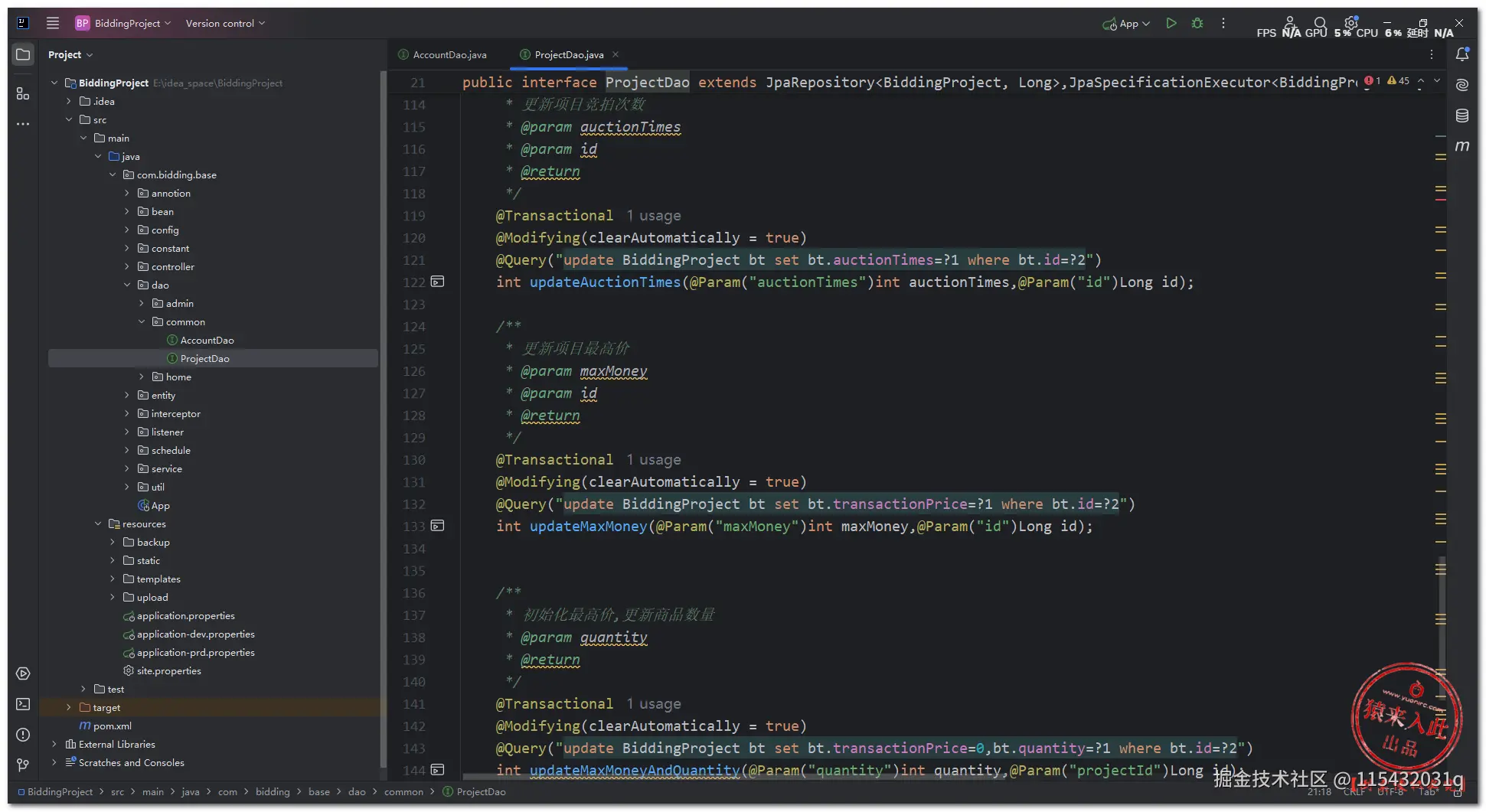
Task: Click gutter icon on line 144
Action: (x=437, y=769)
